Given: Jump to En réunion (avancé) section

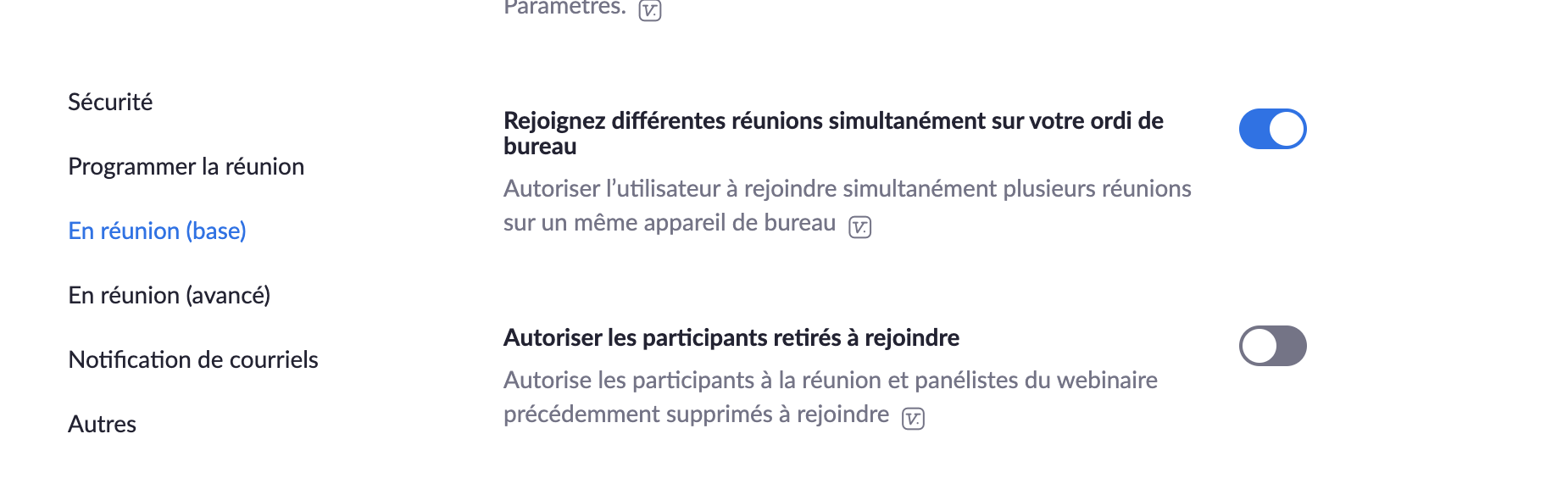Looking at the screenshot, I should click(169, 295).
